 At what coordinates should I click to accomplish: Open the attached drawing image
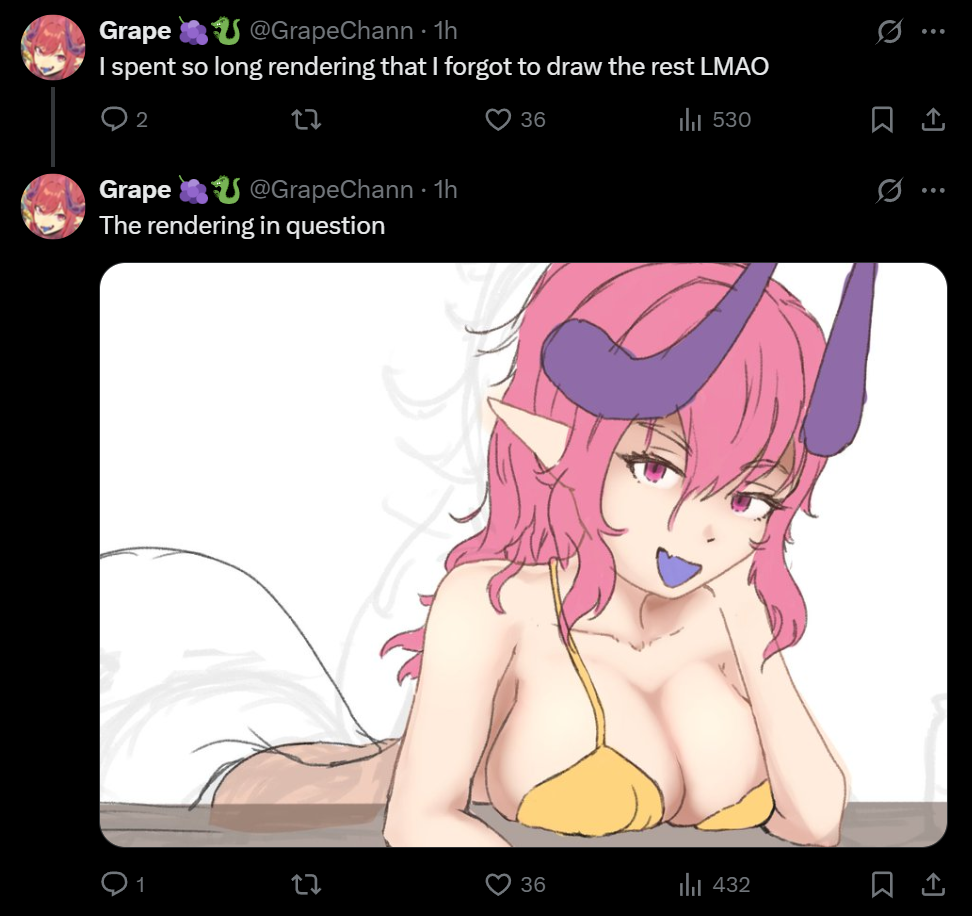tap(523, 555)
